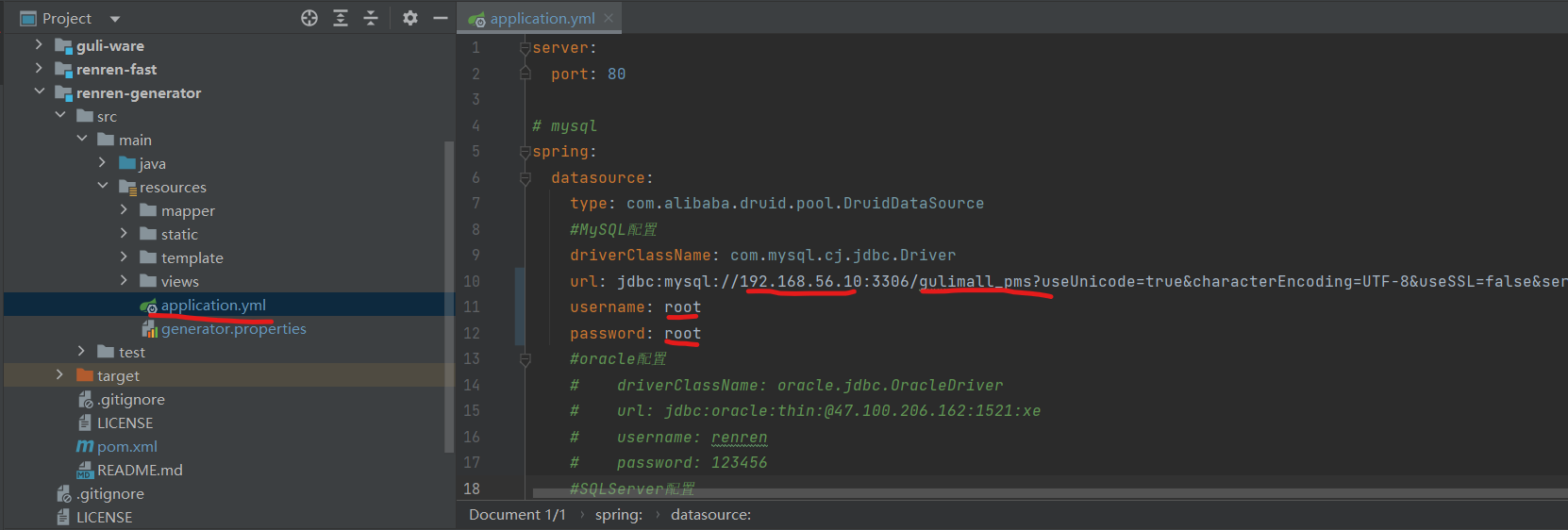This screenshot has width=1568, height=530.
Task: Click com.alibaba.druid.pool.DruidDataSource type value
Action: click(805, 203)
